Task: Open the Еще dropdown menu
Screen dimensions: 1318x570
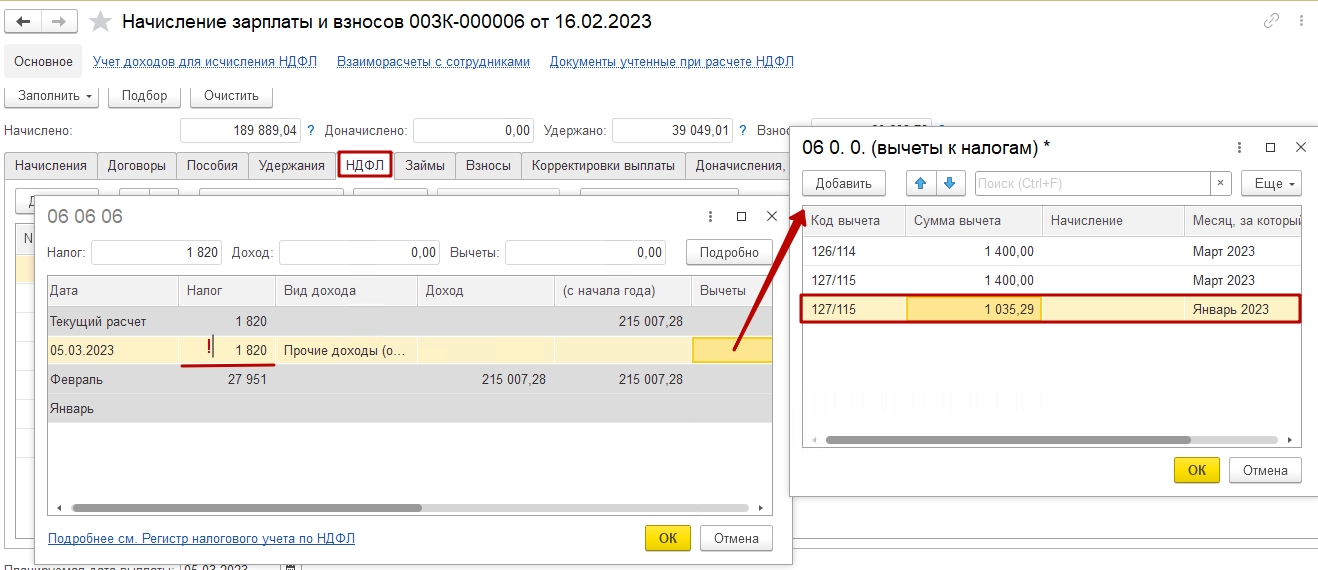Action: [x=1270, y=183]
